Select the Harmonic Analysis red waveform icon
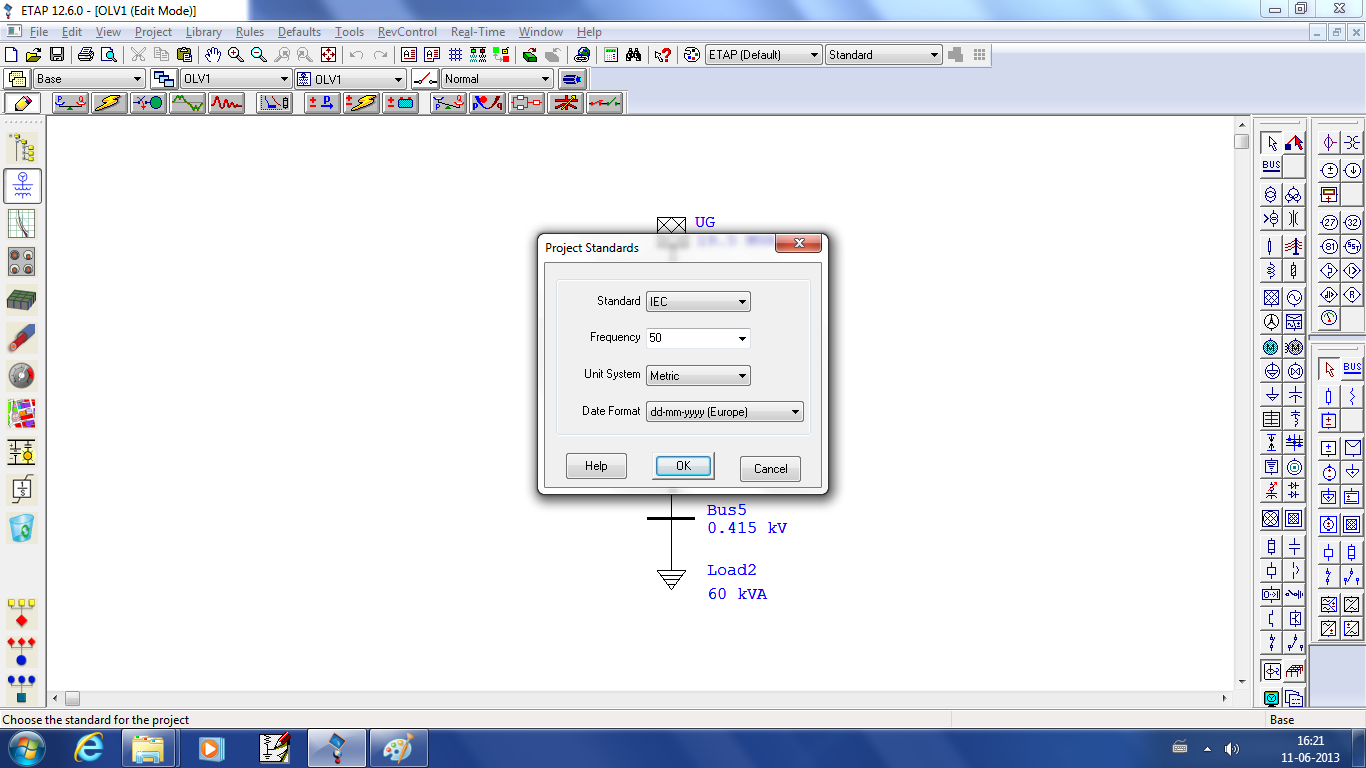1366x768 pixels. [226, 102]
